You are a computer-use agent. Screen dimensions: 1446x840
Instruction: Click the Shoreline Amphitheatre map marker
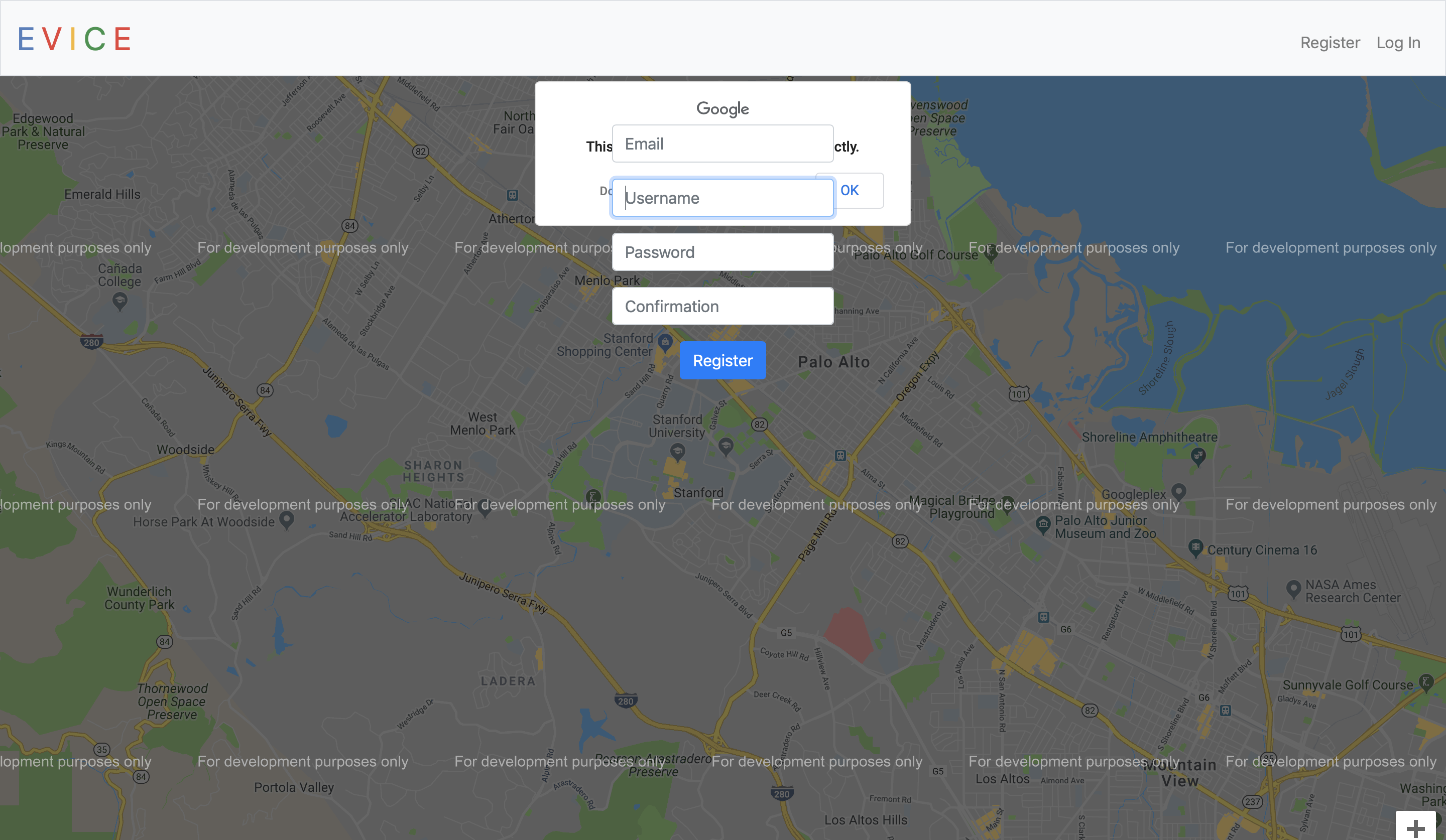click(1198, 456)
